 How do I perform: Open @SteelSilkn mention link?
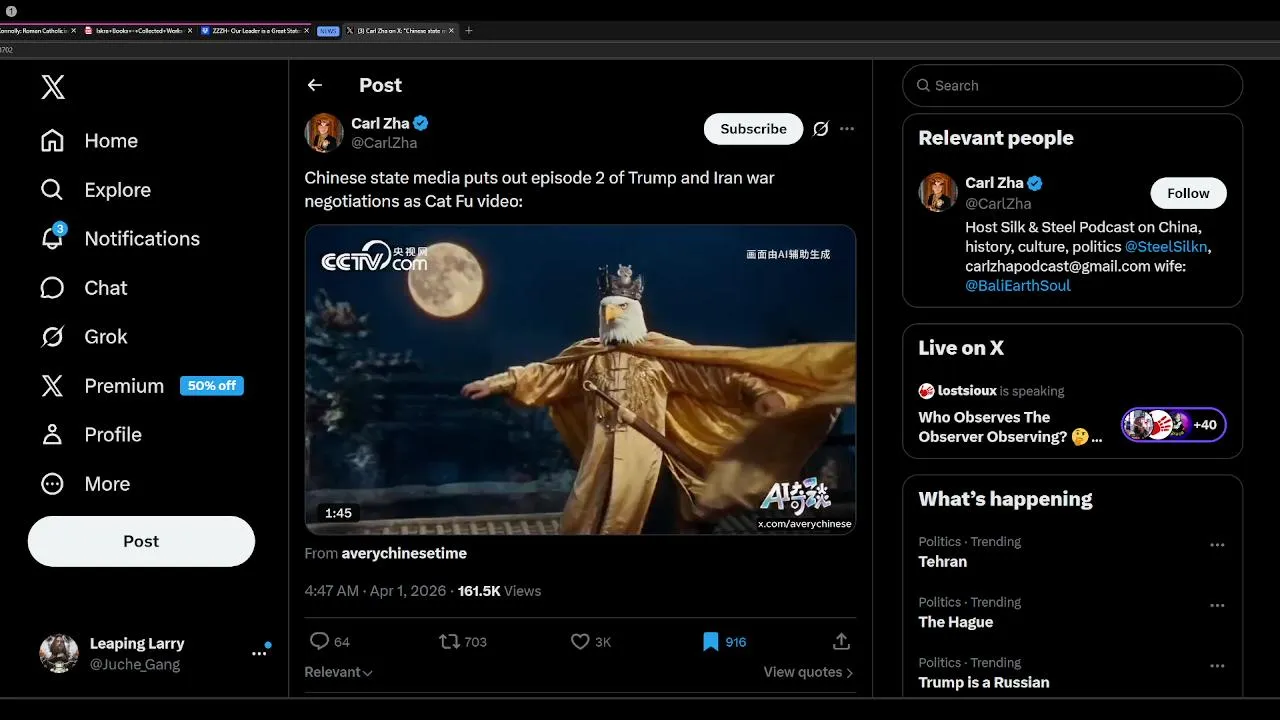coord(1167,246)
